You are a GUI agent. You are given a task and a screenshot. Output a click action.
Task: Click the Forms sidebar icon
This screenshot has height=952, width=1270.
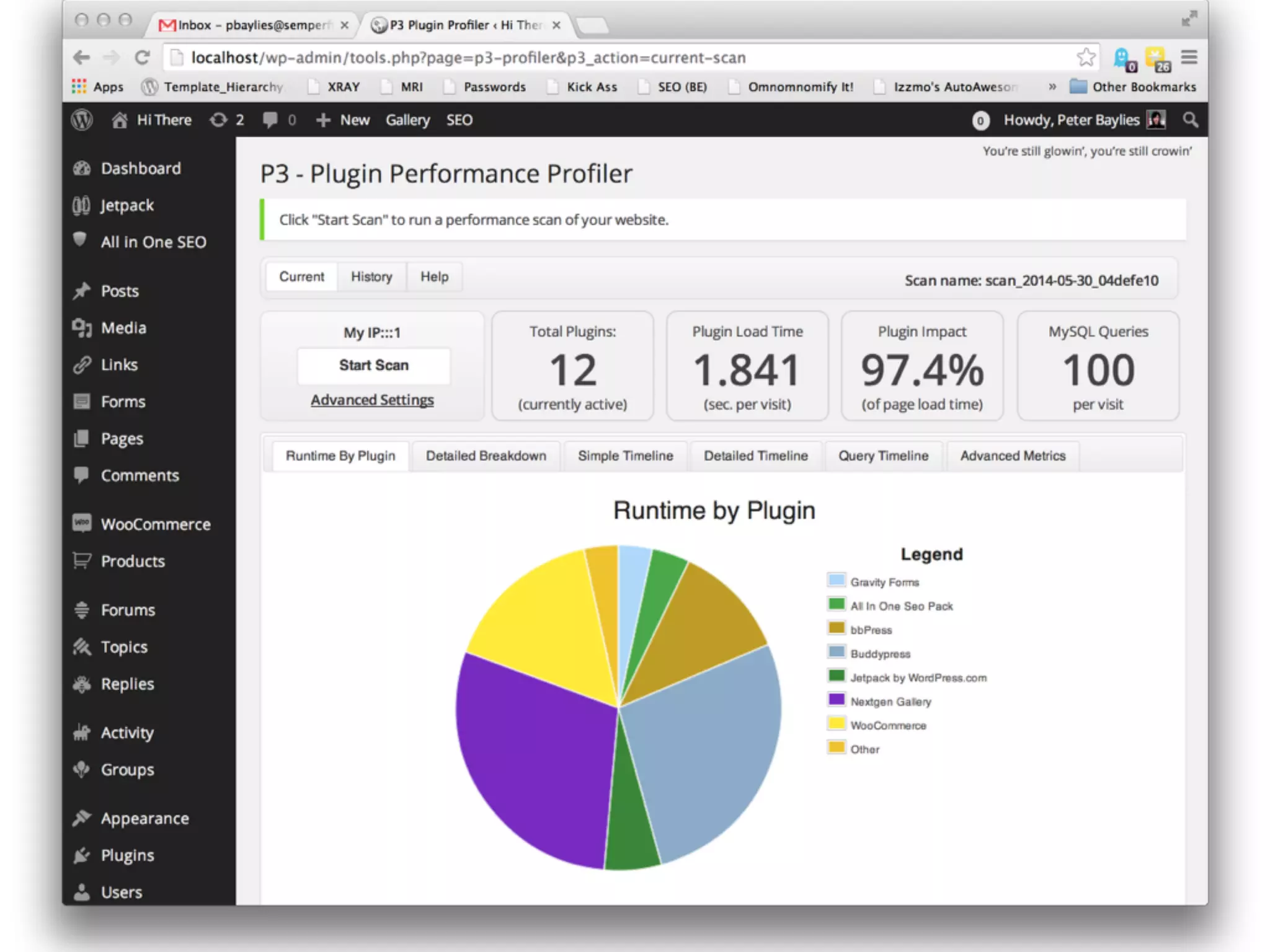[x=82, y=402]
